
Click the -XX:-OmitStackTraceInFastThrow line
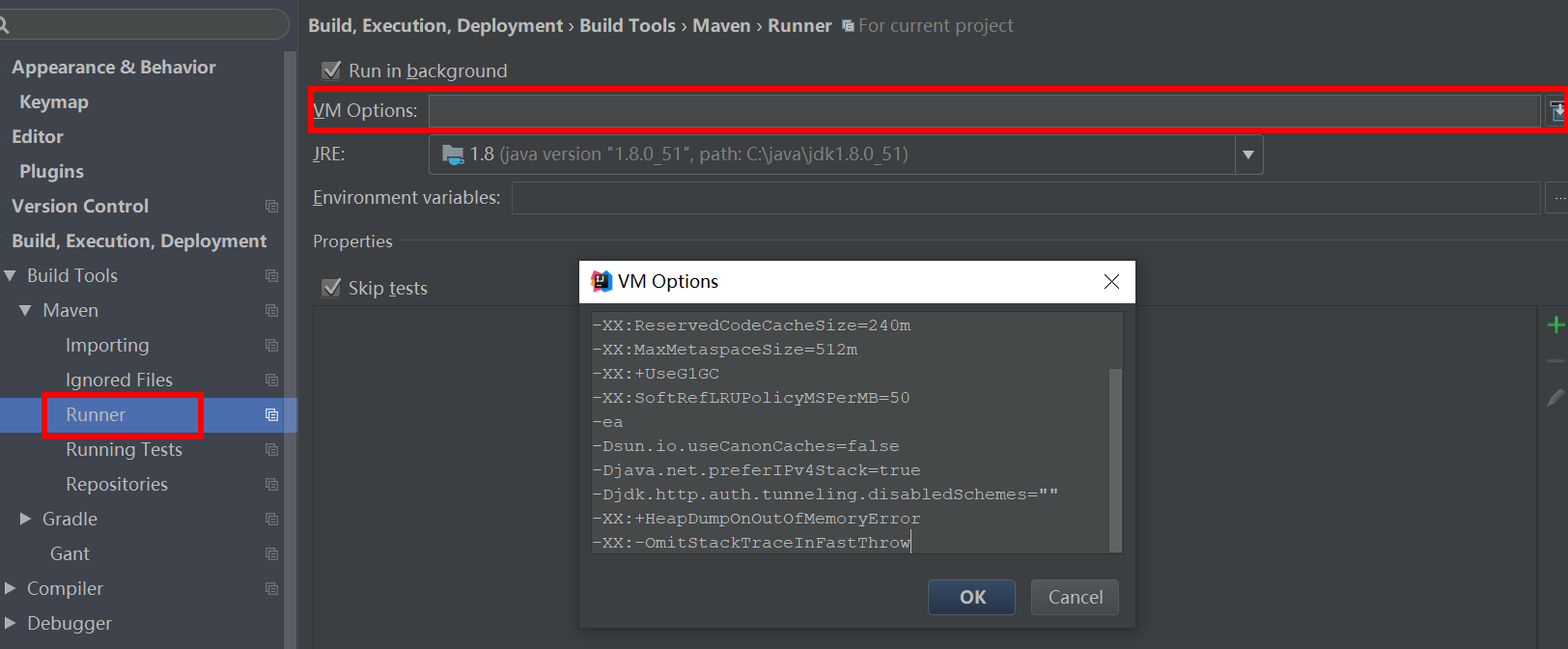[x=751, y=543]
